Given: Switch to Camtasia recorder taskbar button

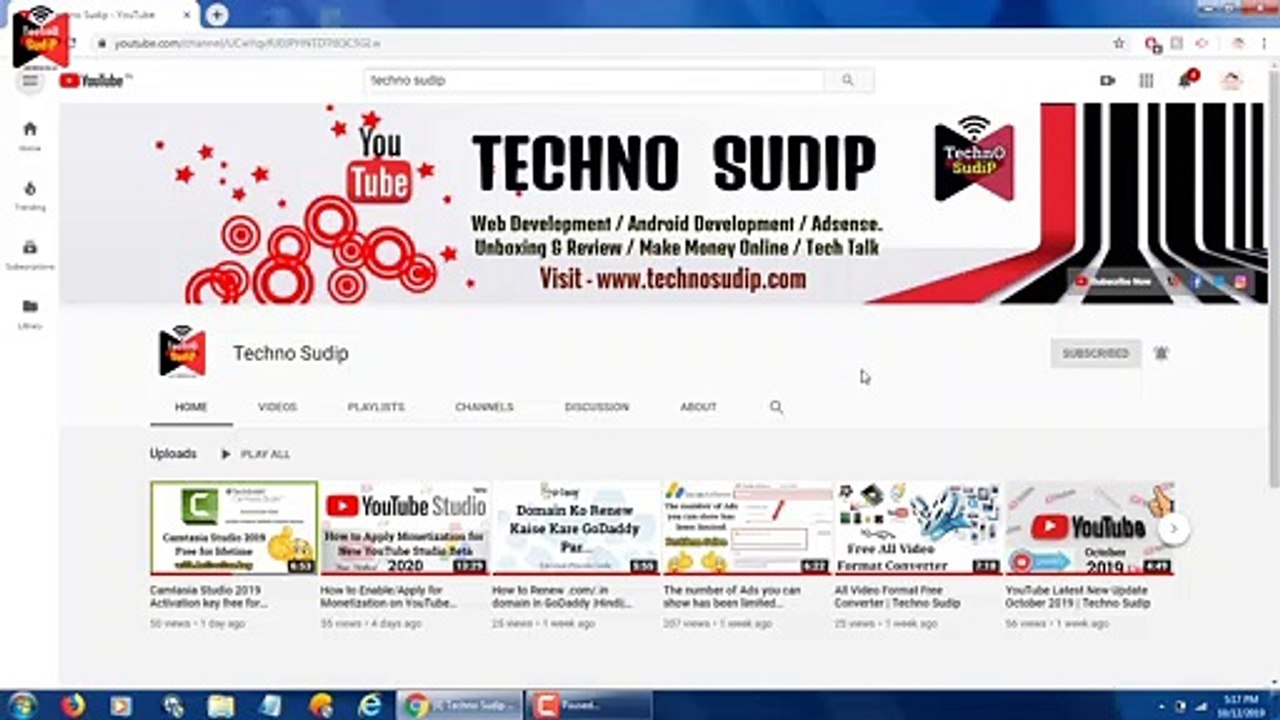Looking at the screenshot, I should (589, 705).
